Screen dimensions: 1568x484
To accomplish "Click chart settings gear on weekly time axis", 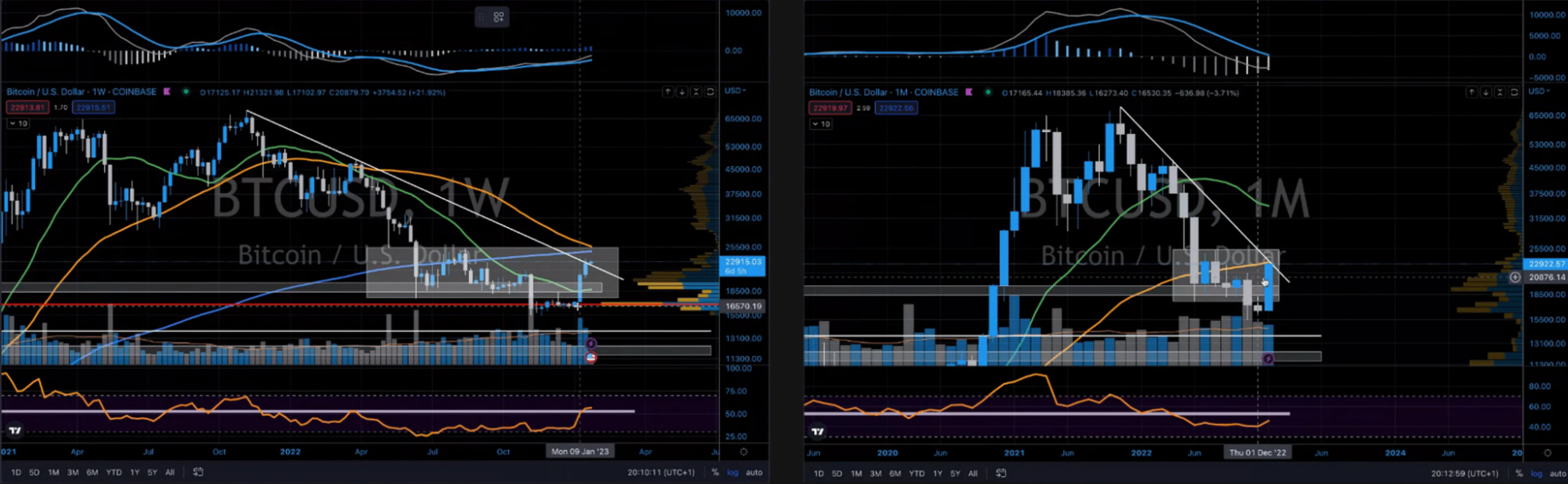I will pyautogui.click(x=743, y=452).
